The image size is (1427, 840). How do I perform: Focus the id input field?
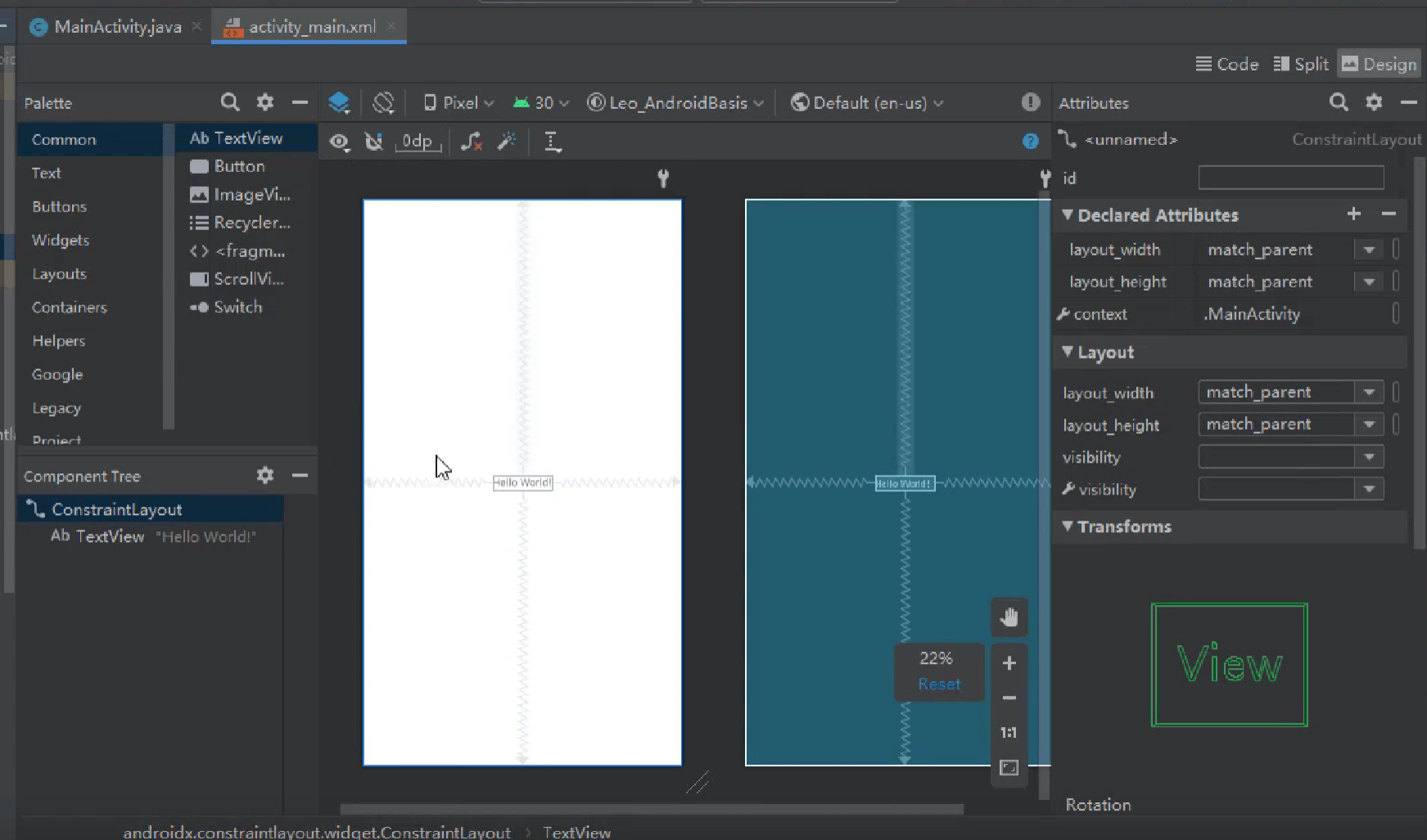(1291, 178)
